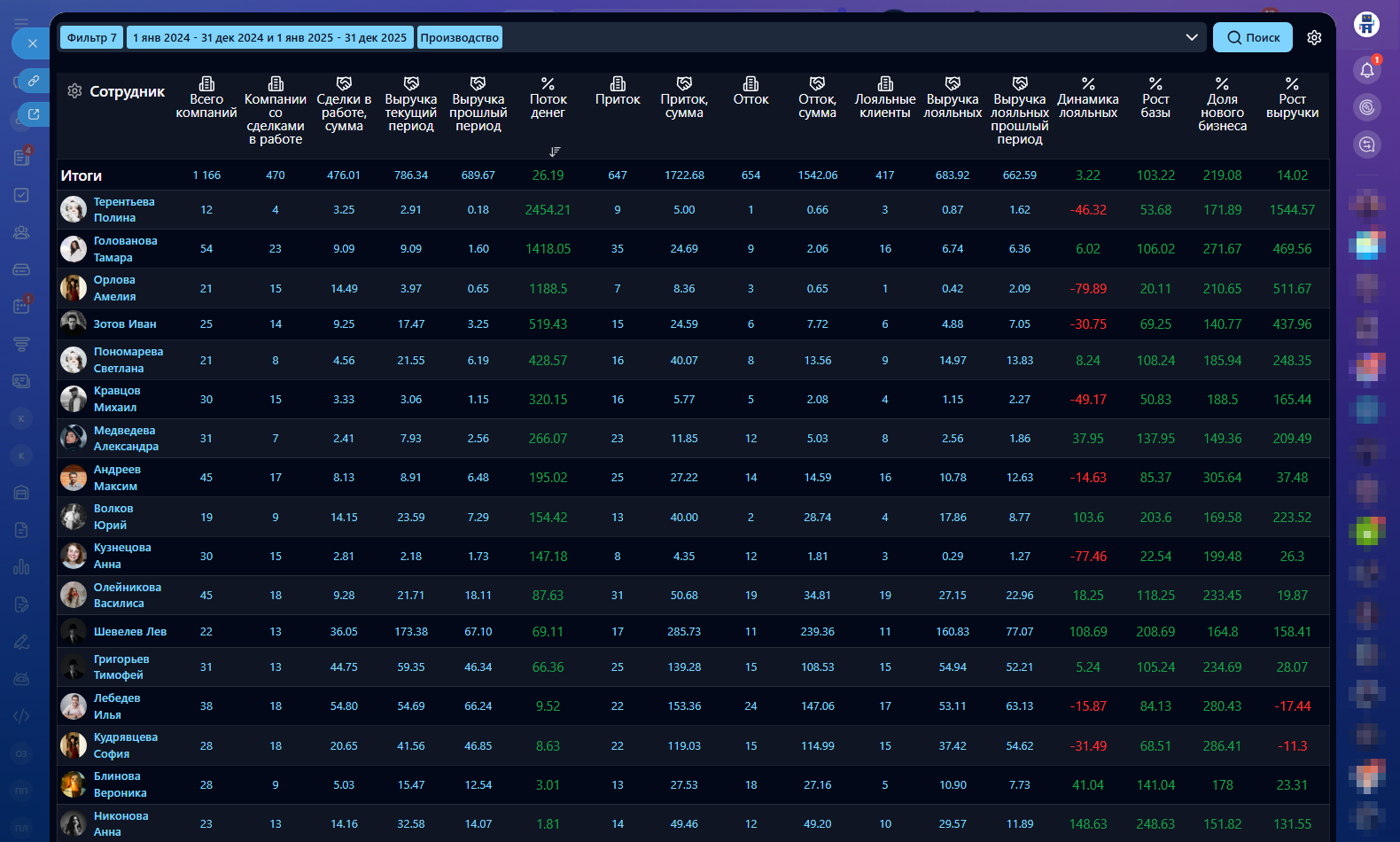Close the panel with the X button
This screenshot has width=1400, height=842.
pos(32,43)
